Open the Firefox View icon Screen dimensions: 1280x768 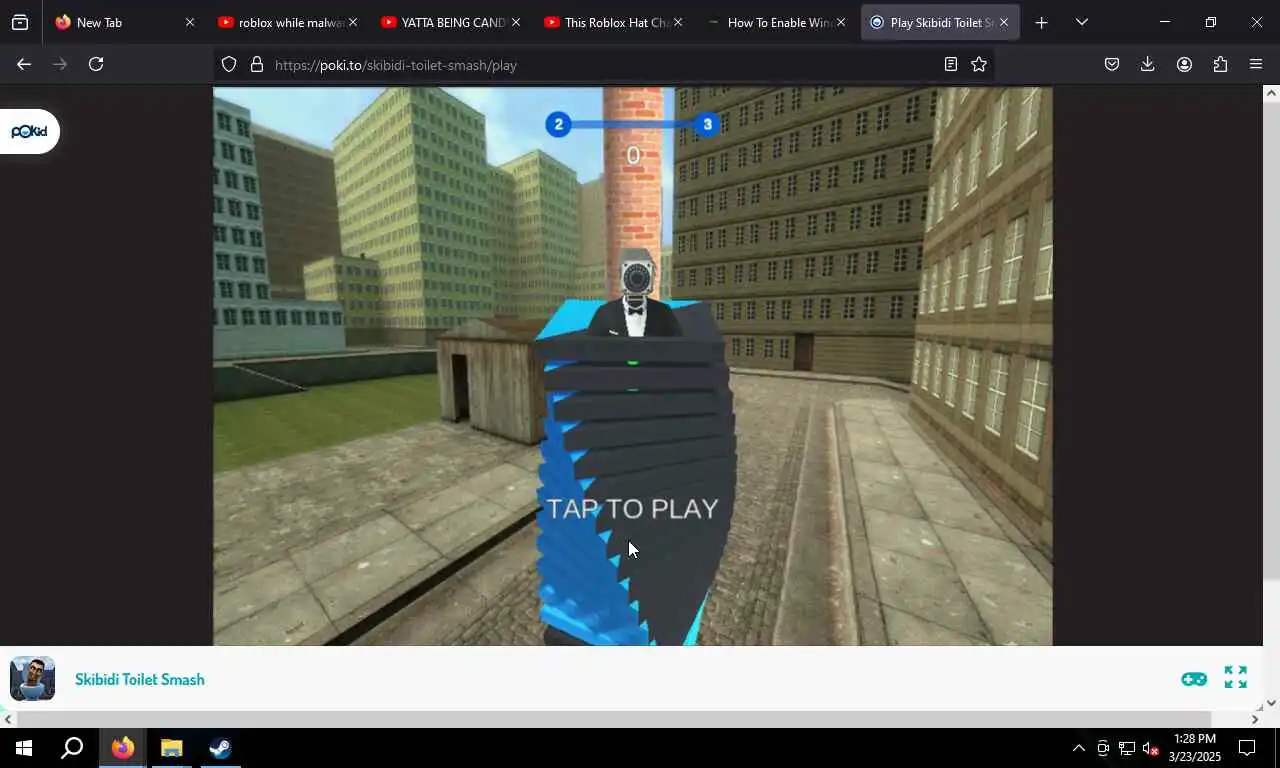(20, 22)
